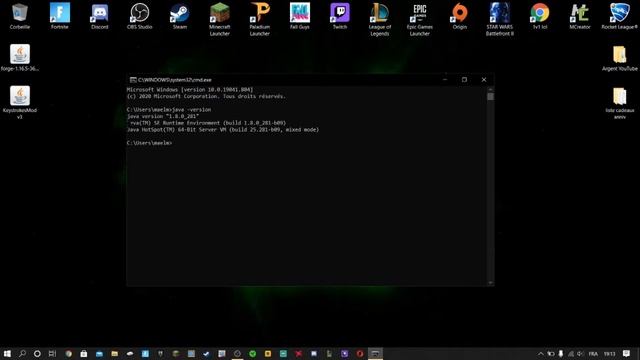The height and width of the screenshot is (360, 640).
Task: Open network status tray icon
Action: coord(571,353)
